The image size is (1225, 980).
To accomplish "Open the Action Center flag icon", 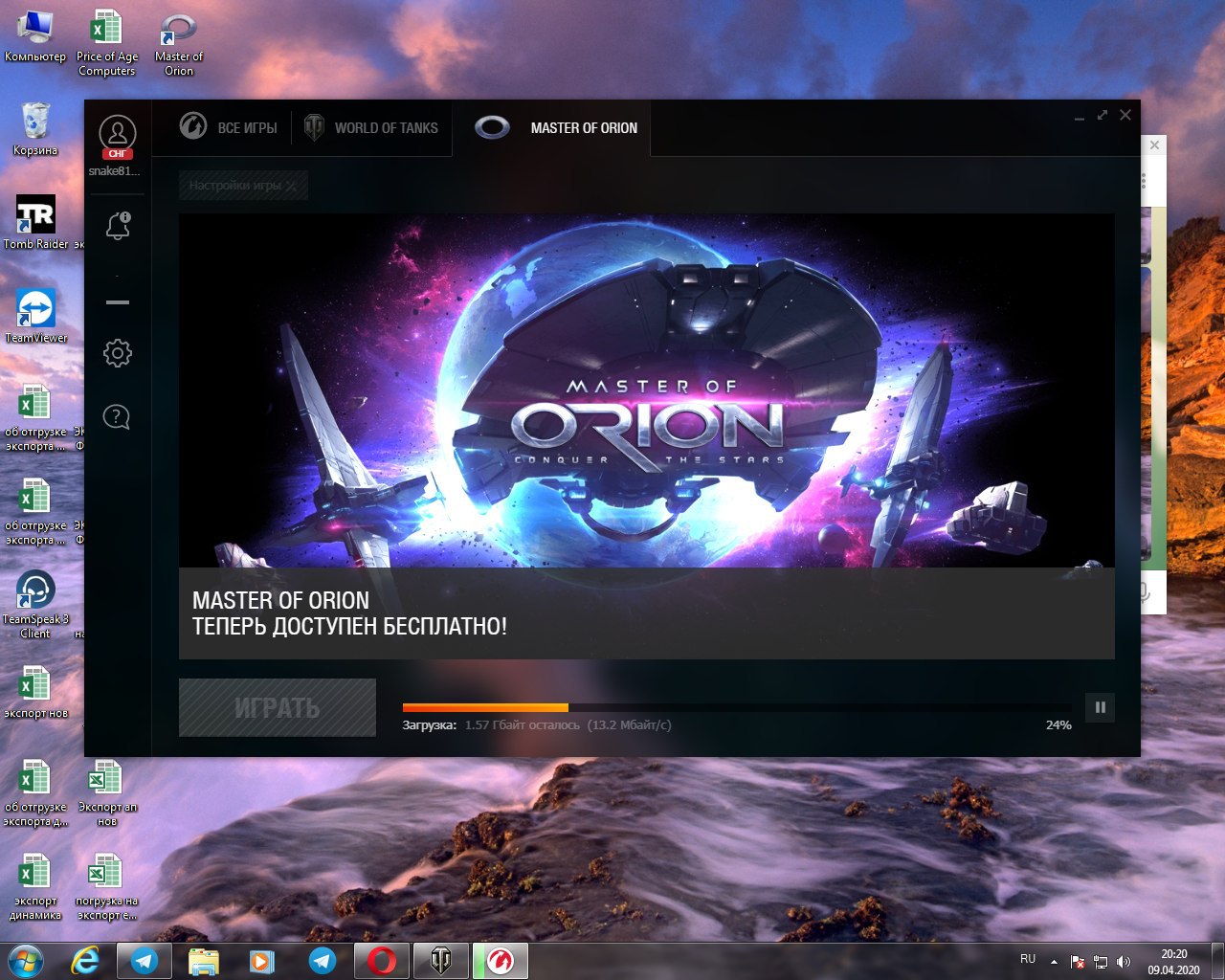I will (x=1078, y=962).
